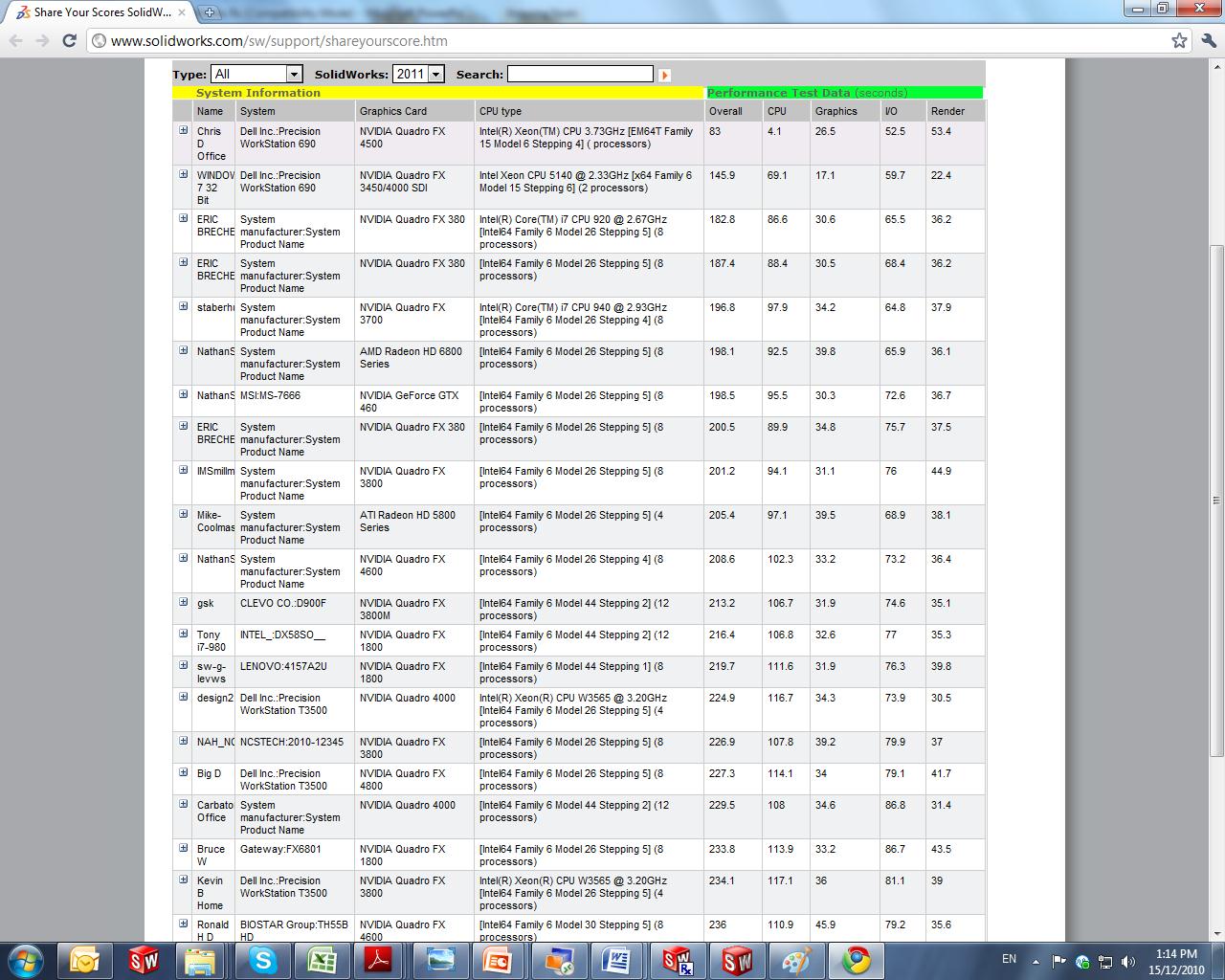Open the SolidWorks version dropdown
Image resolution: width=1225 pixels, height=980 pixels.
(418, 74)
